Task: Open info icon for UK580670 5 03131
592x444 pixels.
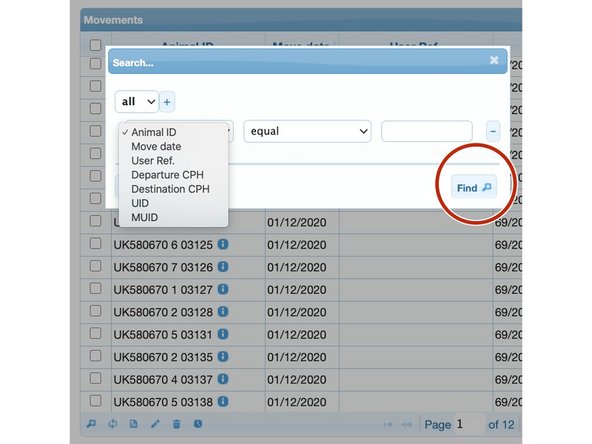Action: coord(223,334)
